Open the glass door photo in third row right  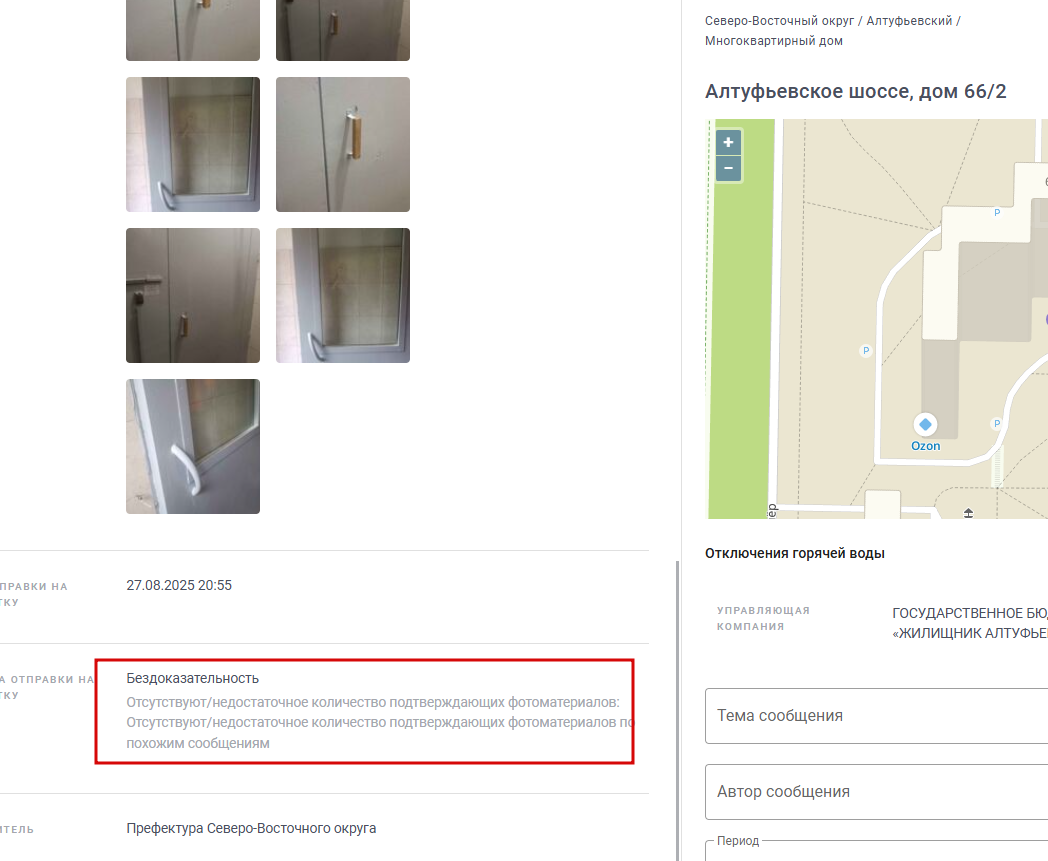[343, 295]
